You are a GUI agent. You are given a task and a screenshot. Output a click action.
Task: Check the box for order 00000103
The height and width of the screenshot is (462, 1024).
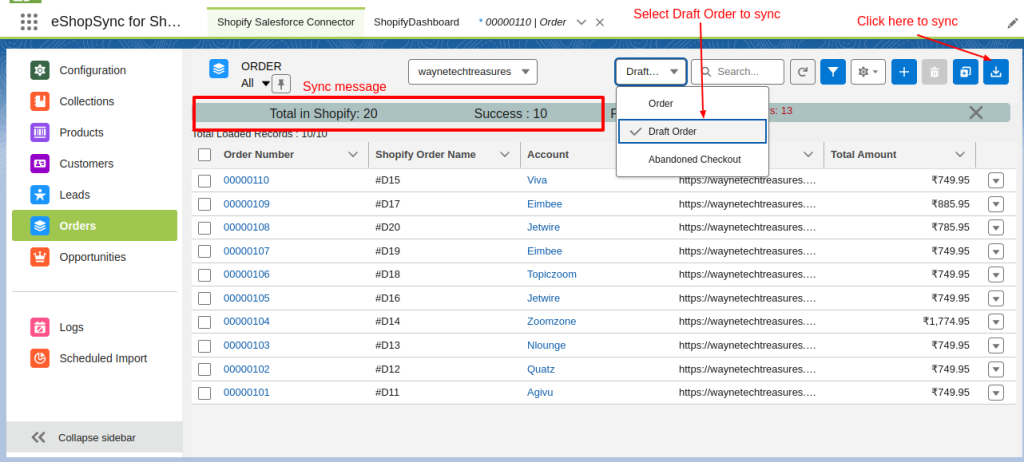(204, 346)
